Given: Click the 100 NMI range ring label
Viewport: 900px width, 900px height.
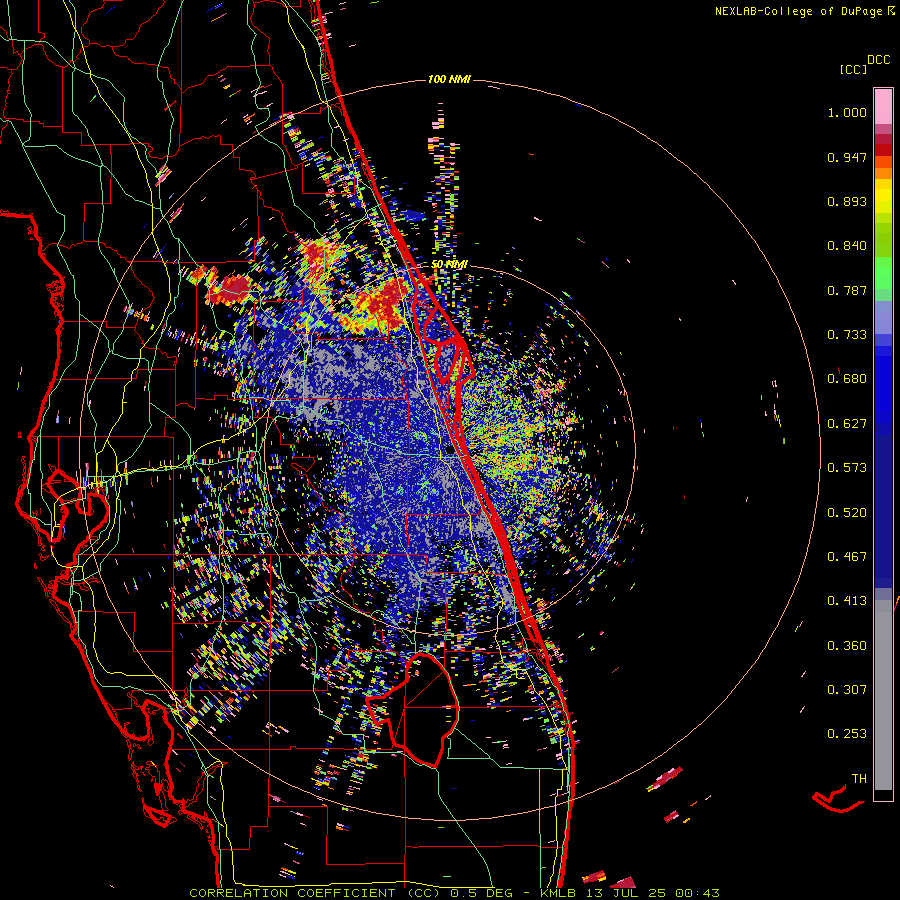Looking at the screenshot, I should [x=449, y=79].
